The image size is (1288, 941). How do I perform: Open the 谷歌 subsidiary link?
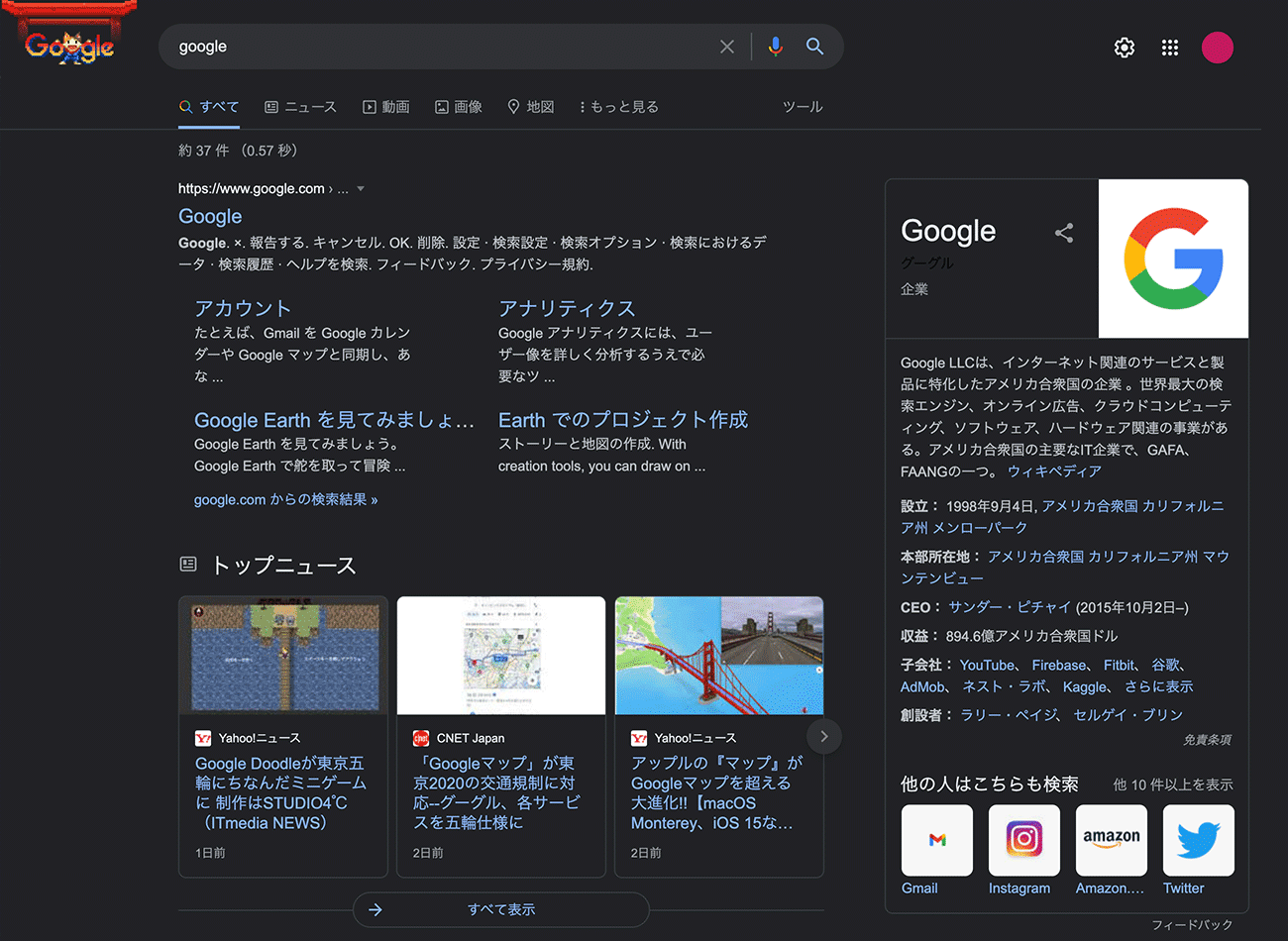tap(1165, 666)
